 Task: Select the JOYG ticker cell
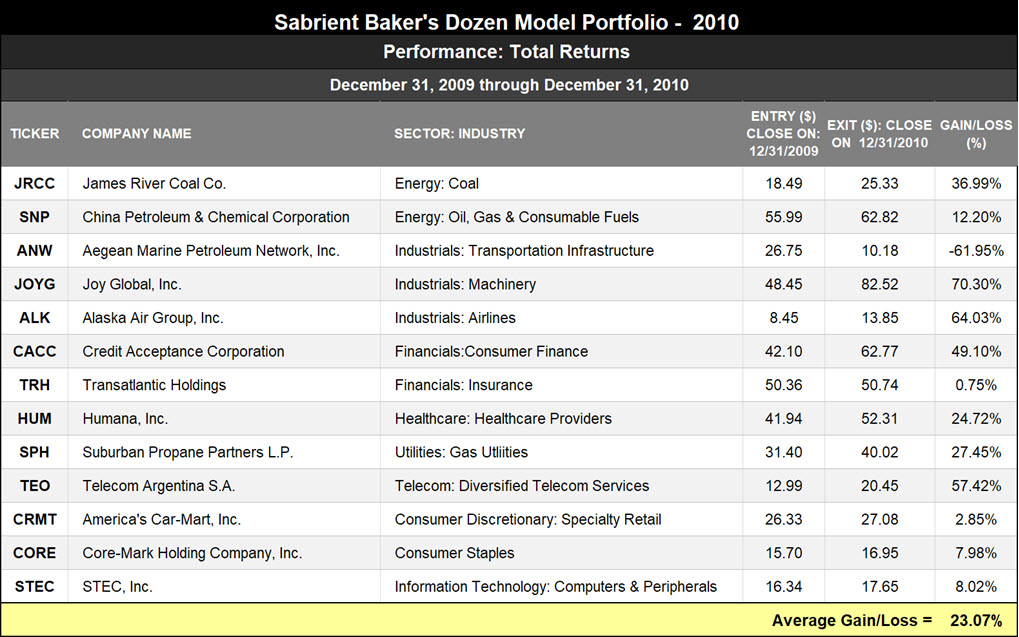click(x=34, y=284)
